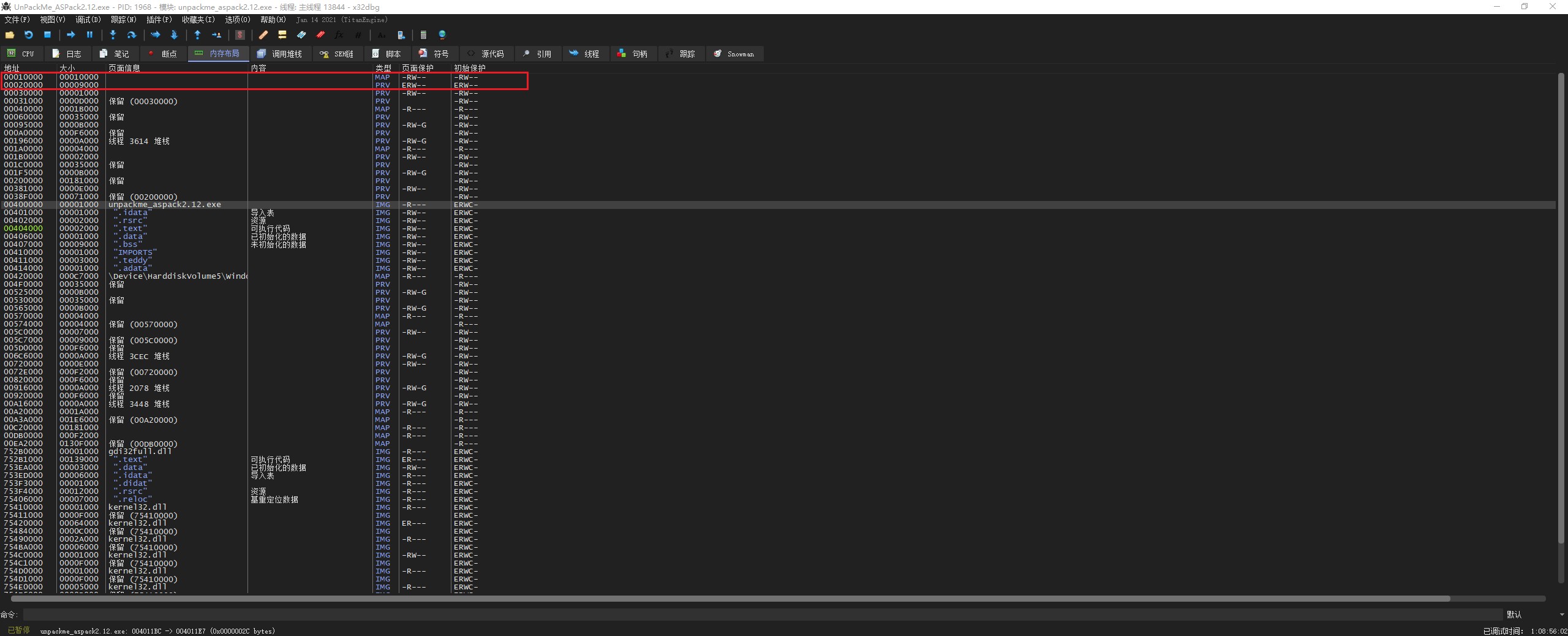Image resolution: width=1568 pixels, height=636 pixels.
Task: Focus the 命令 command input field
Action: [x=763, y=615]
